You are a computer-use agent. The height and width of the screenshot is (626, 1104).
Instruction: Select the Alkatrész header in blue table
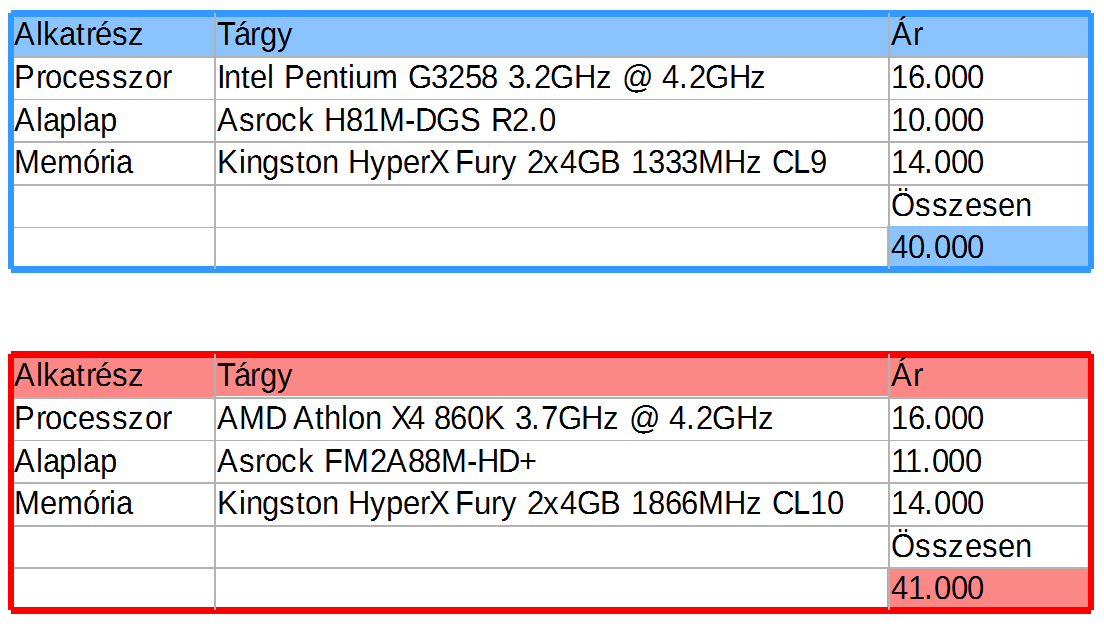click(x=79, y=35)
